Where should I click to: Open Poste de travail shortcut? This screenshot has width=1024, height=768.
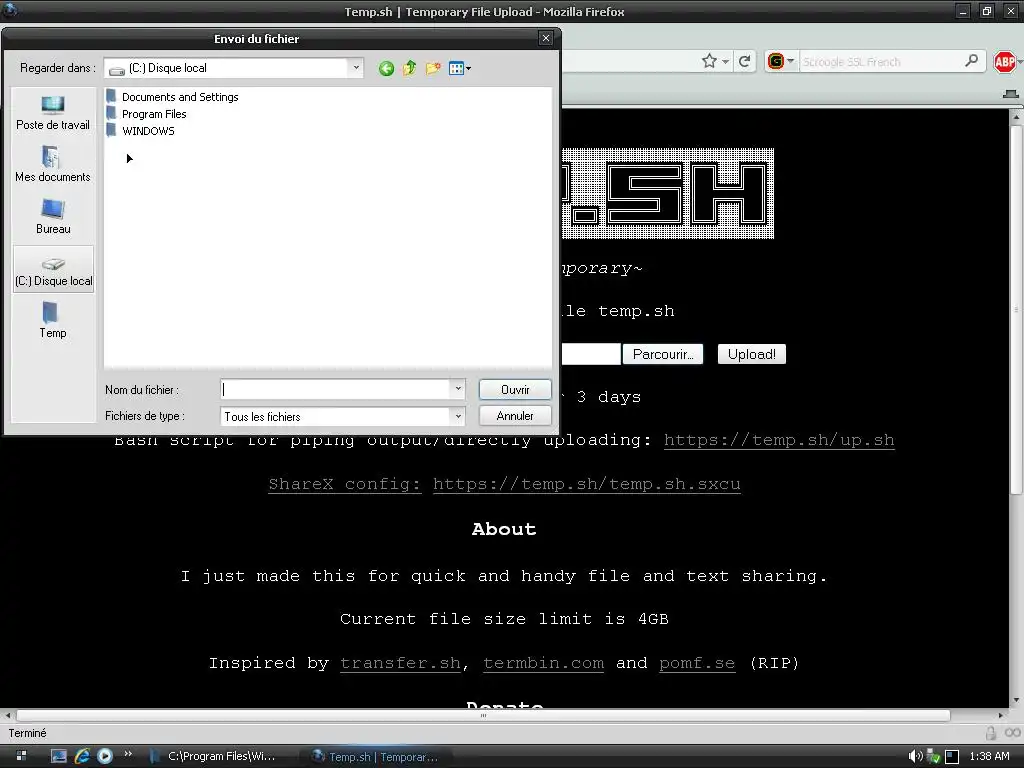pyautogui.click(x=53, y=113)
